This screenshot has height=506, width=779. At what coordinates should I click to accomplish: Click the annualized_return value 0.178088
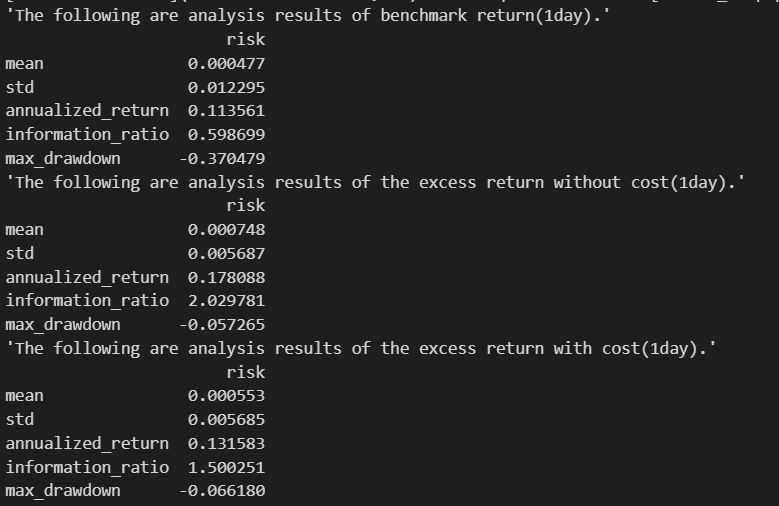pyautogui.click(x=227, y=277)
